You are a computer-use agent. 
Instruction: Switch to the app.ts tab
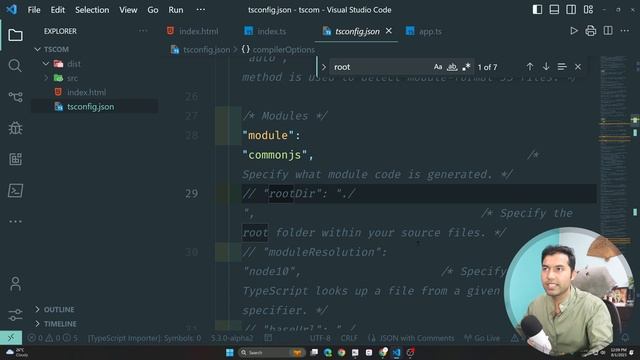pyautogui.click(x=424, y=31)
